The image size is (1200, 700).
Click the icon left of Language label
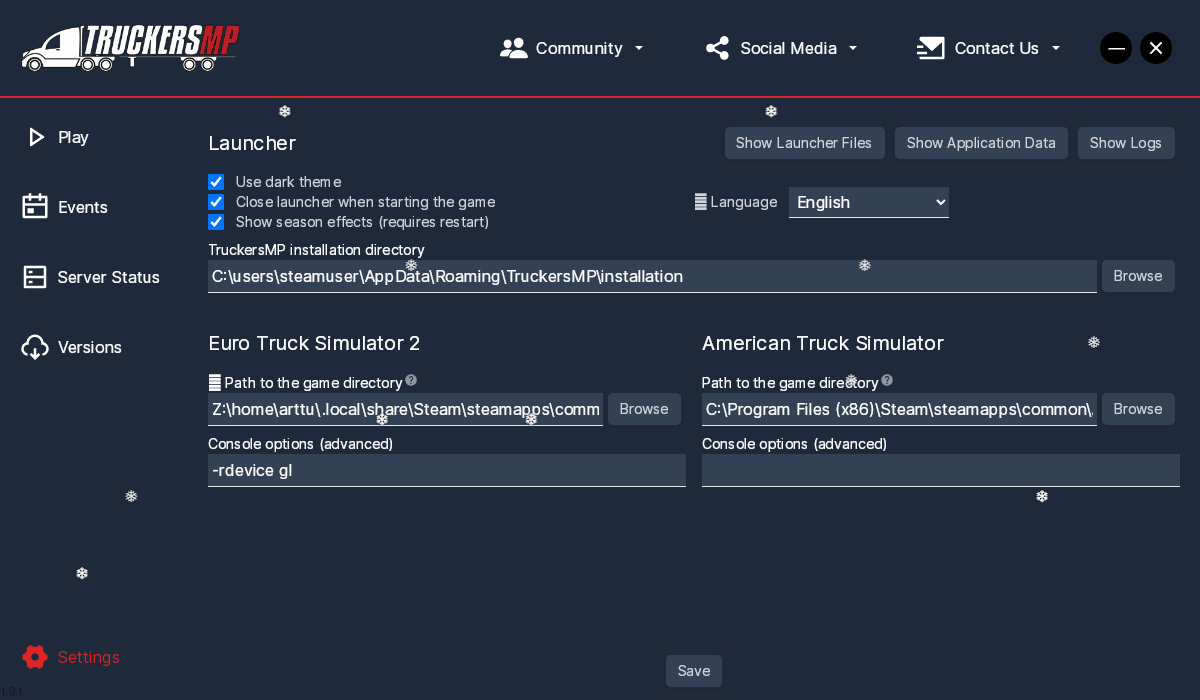coord(701,202)
